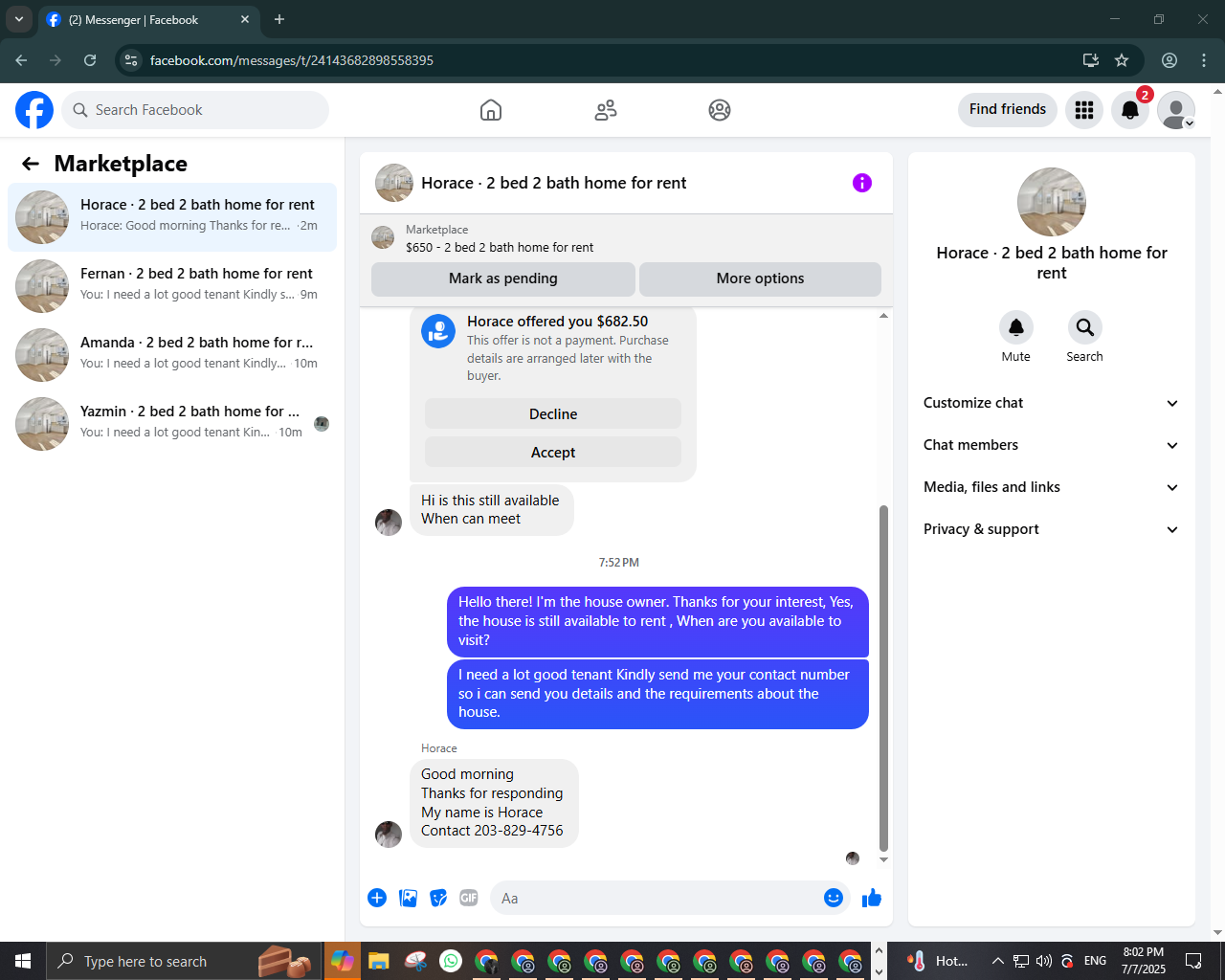
Task: Open Amanda conversation in the list
Action: tap(172, 355)
